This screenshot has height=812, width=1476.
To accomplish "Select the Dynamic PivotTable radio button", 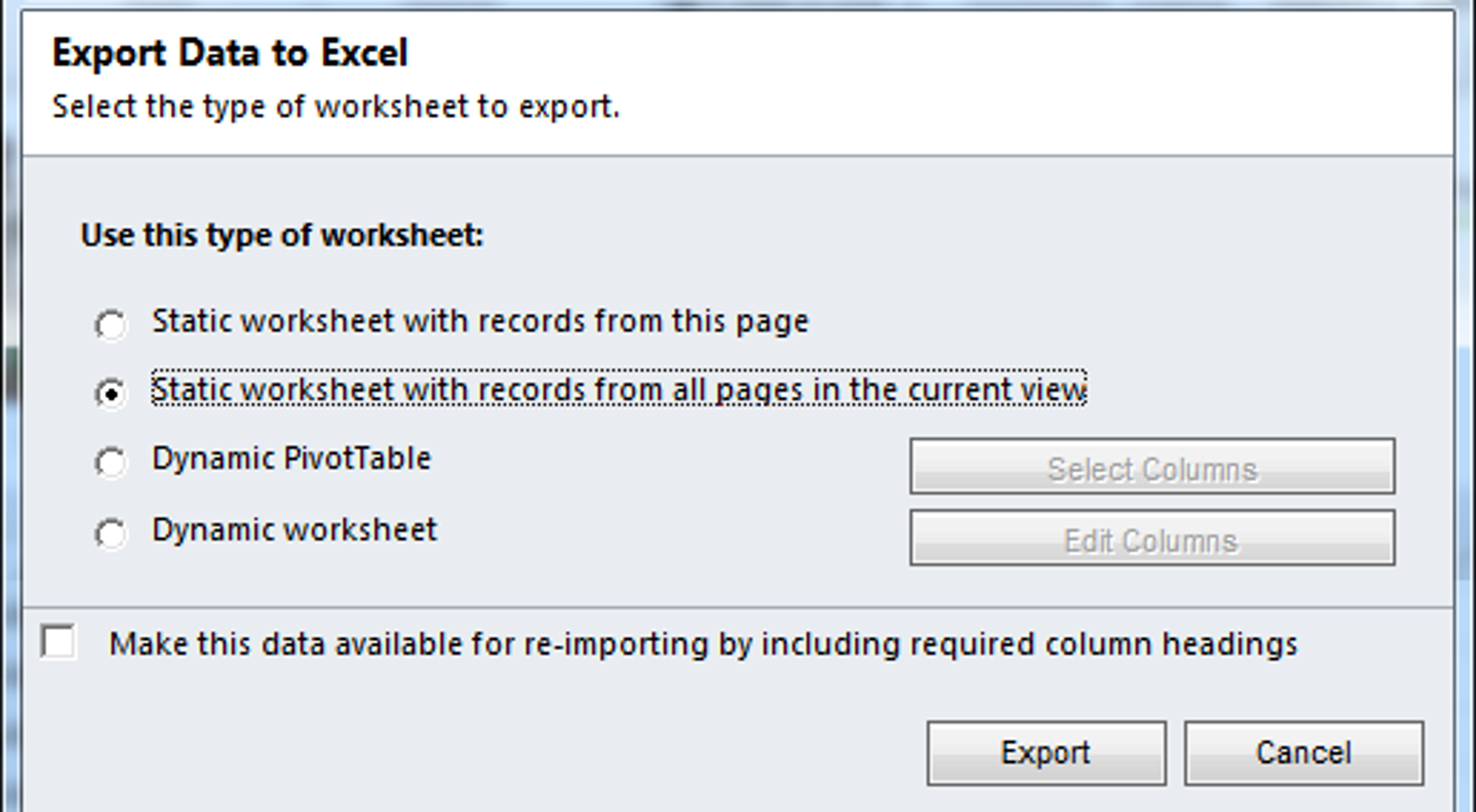I will click(111, 462).
